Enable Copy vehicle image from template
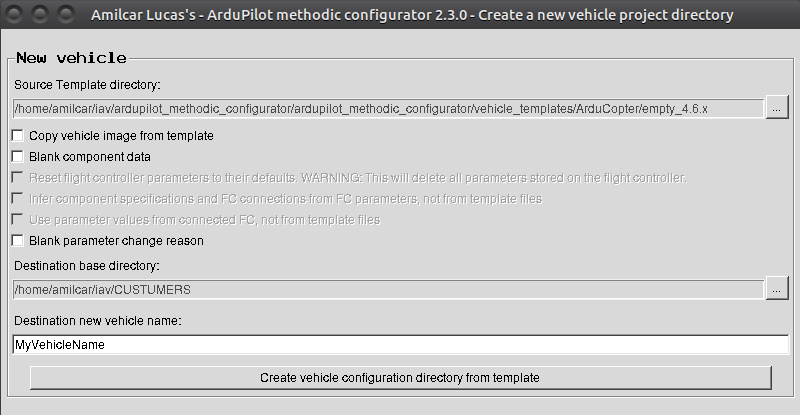Image resolution: width=800 pixels, height=415 pixels. [x=18, y=135]
